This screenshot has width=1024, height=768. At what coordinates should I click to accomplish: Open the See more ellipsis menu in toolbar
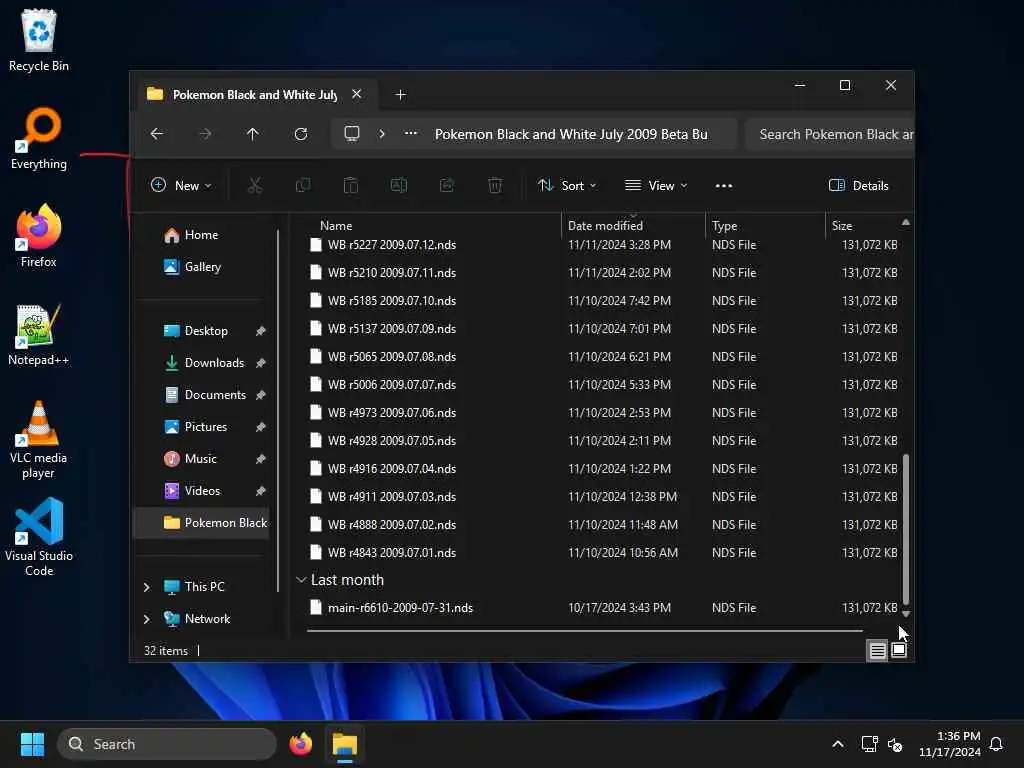pyautogui.click(x=724, y=185)
